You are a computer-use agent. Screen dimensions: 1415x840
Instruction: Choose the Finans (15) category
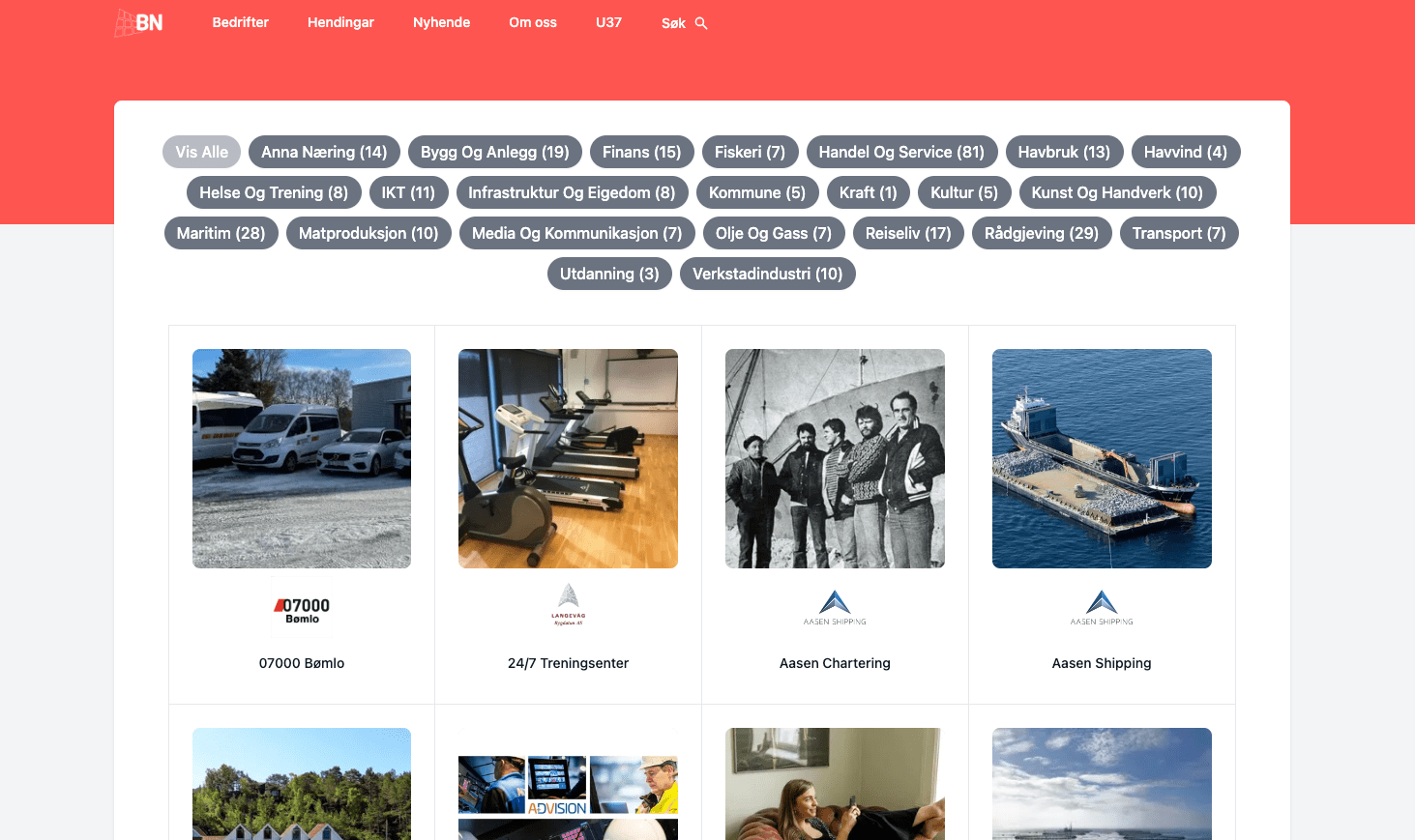point(642,152)
